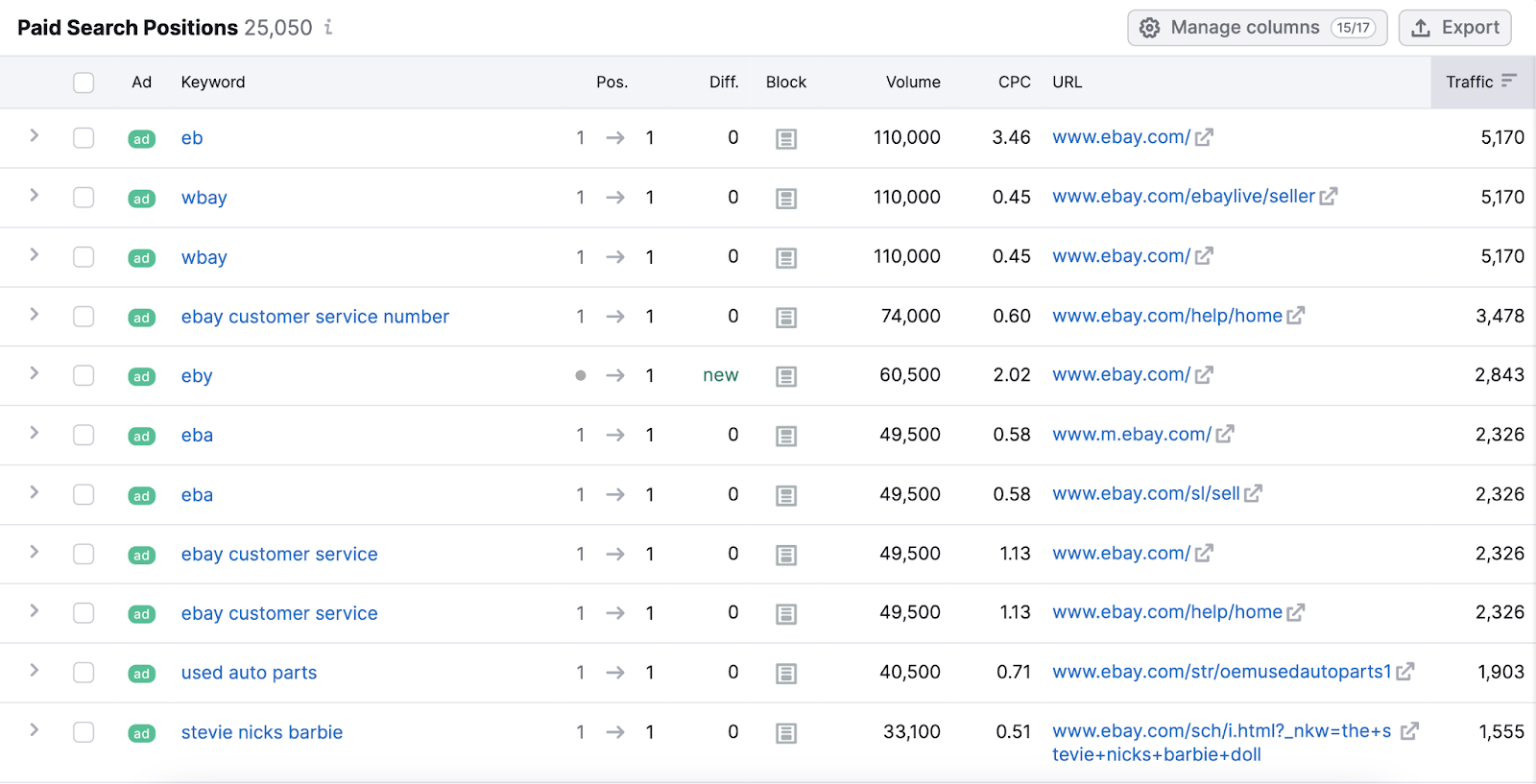Open SERP block icon for used auto parts
Screen dimensions: 1536x784
pos(786,674)
